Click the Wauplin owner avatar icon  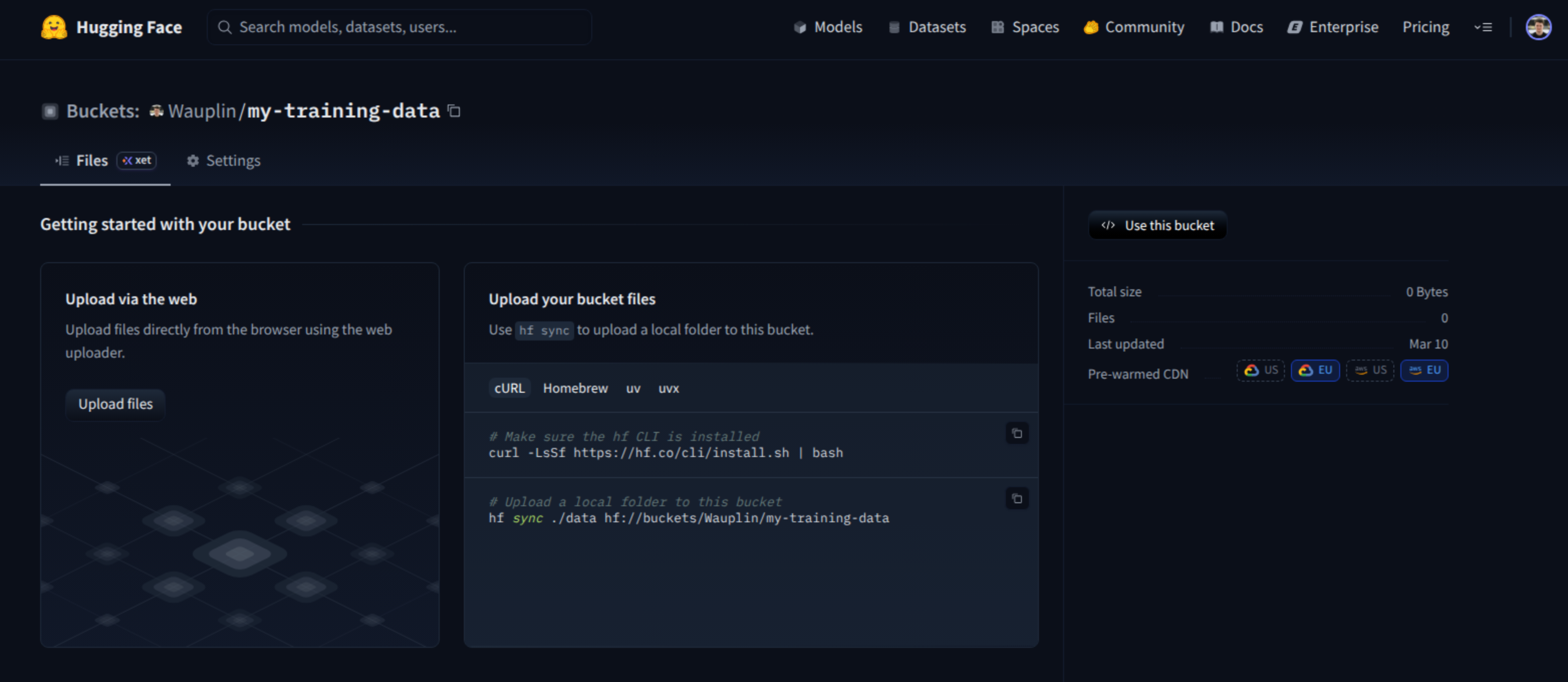coord(157,111)
